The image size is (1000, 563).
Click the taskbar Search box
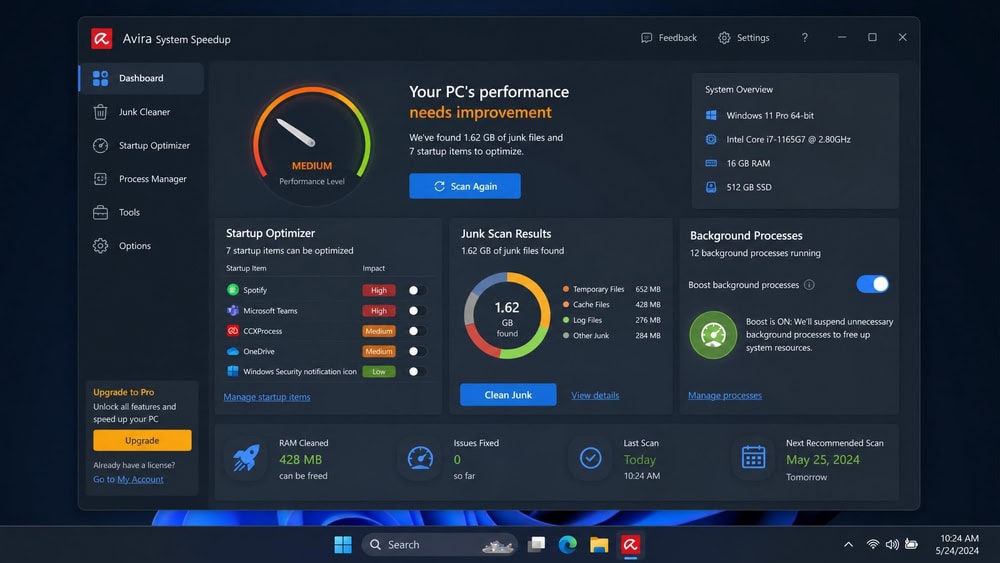pos(440,545)
